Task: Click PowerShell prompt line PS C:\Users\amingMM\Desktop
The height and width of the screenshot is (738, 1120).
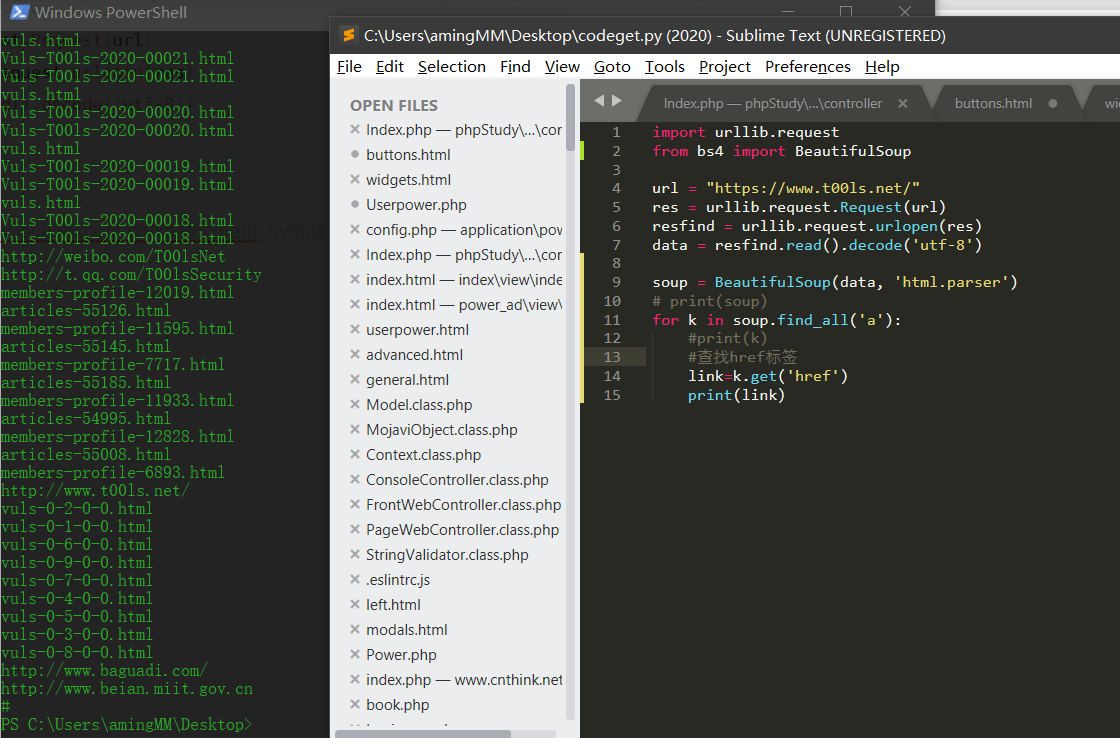Action: coord(126,724)
